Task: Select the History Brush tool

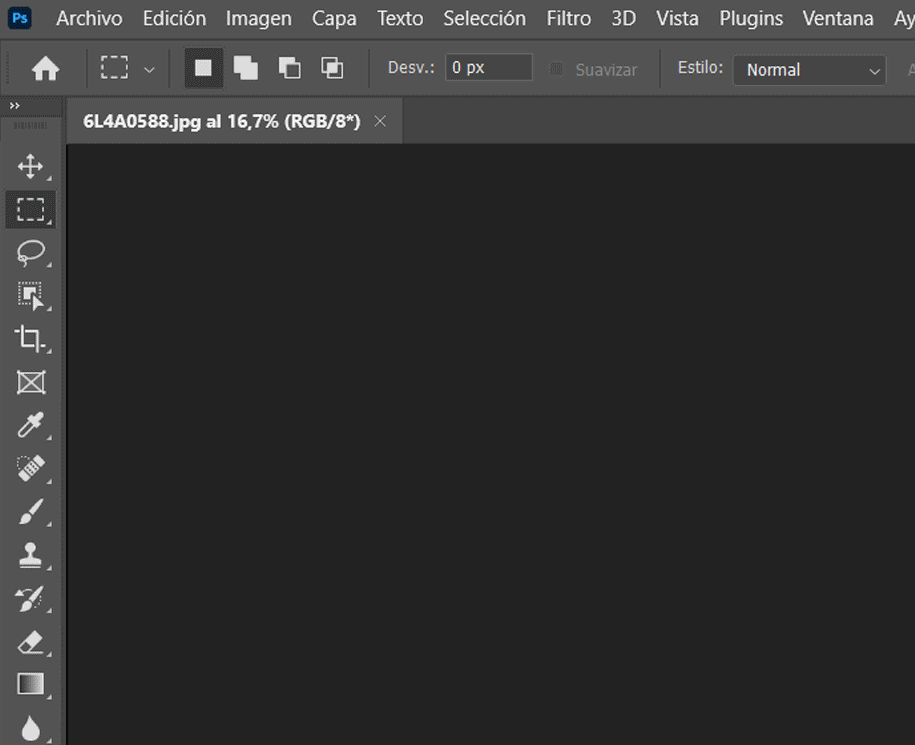Action: click(x=30, y=599)
